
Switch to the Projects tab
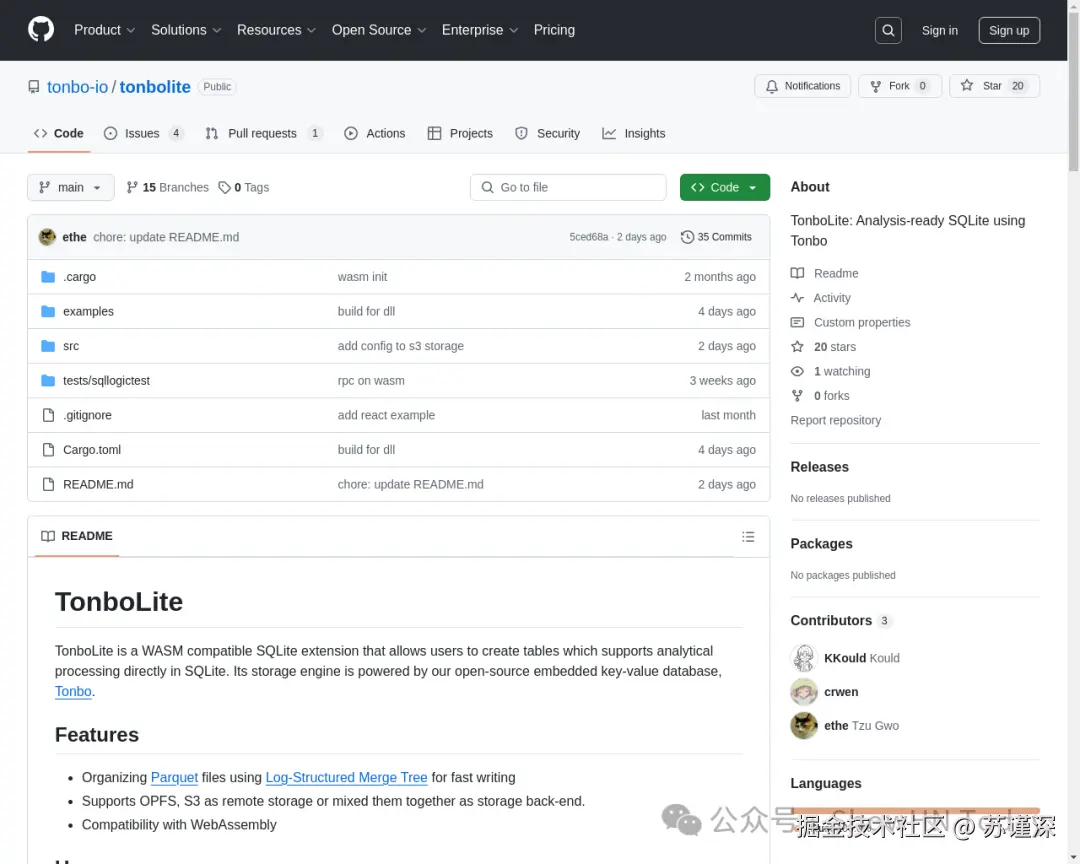(460, 134)
